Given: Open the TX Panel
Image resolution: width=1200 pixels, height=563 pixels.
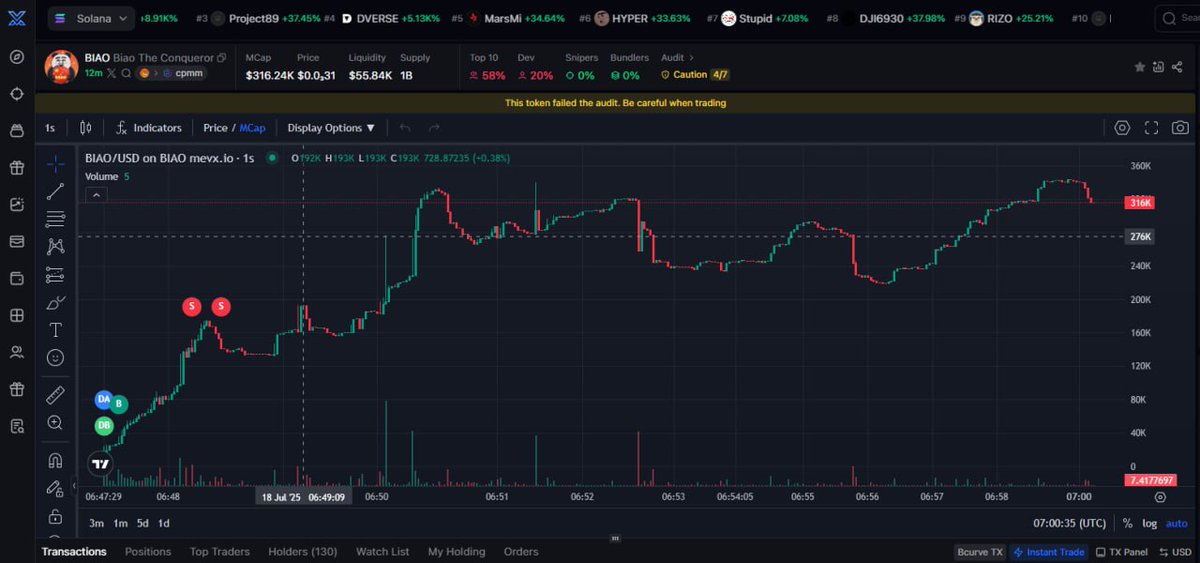Looking at the screenshot, I should [x=1122, y=552].
